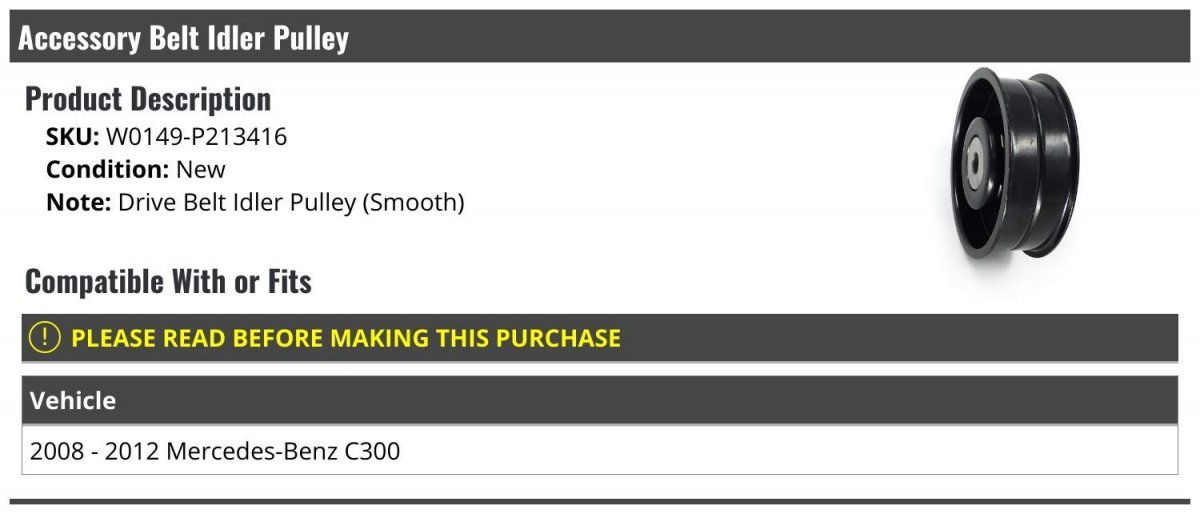The height and width of the screenshot is (514, 1200).
Task: Click the Drive Belt Idler Pulley (Smooth) note
Action: pyautogui.click(x=291, y=203)
